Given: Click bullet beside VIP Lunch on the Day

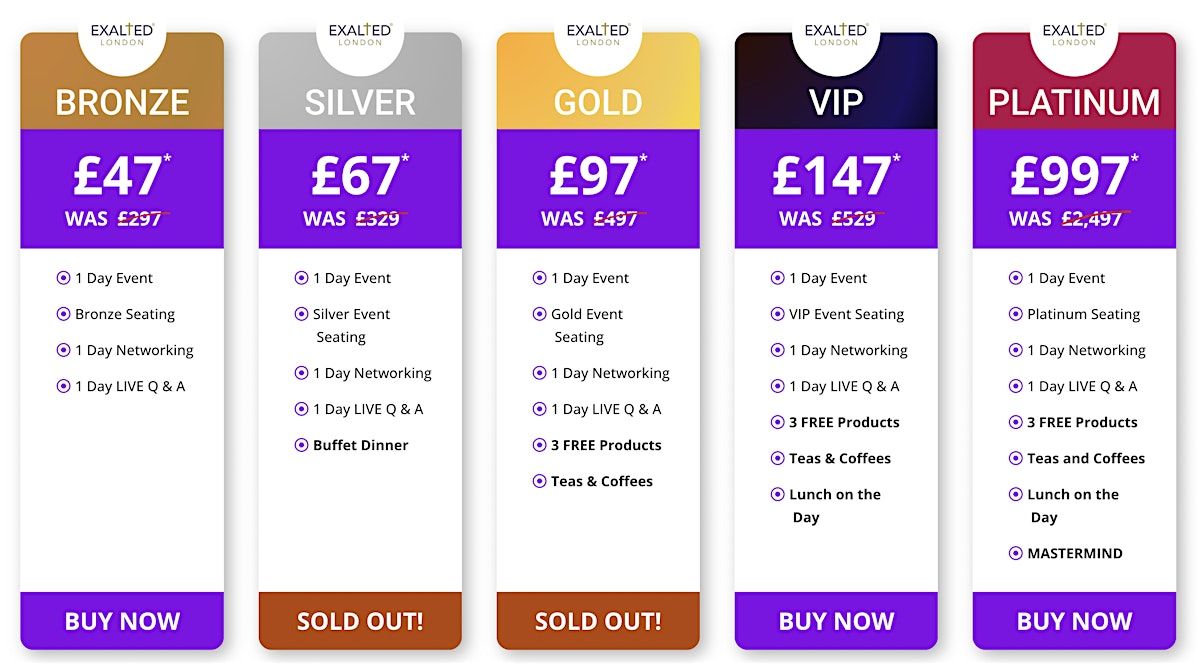Looking at the screenshot, I should pyautogui.click(x=777, y=494).
